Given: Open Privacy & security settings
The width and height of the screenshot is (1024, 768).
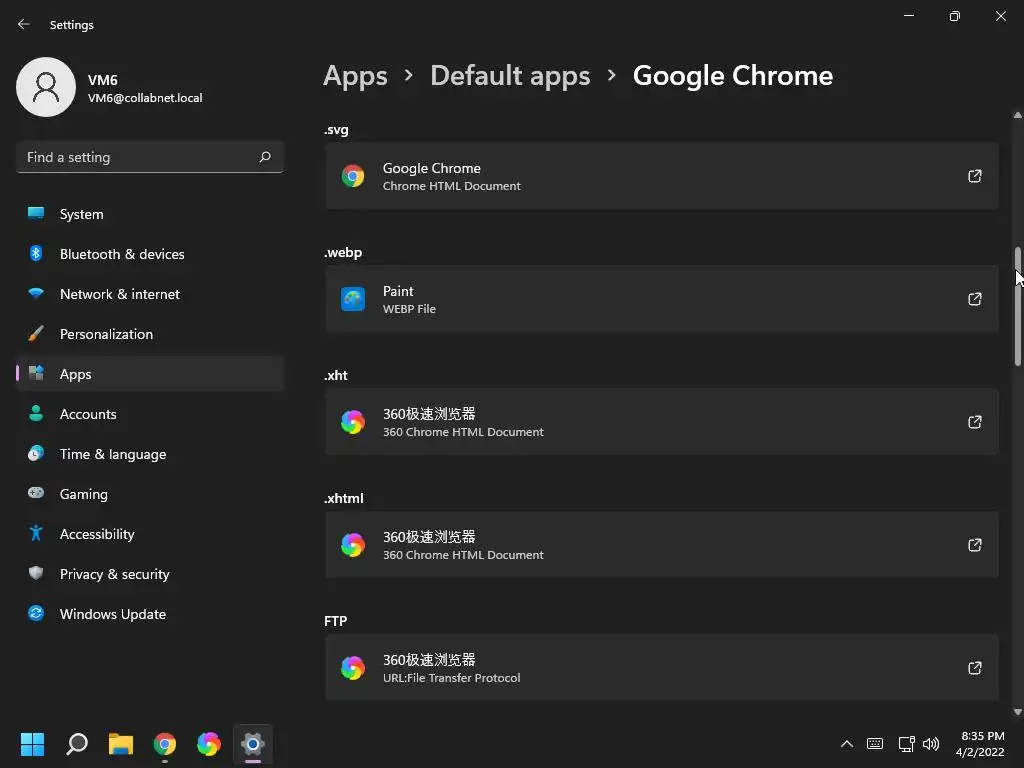Looking at the screenshot, I should pyautogui.click(x=114, y=574).
